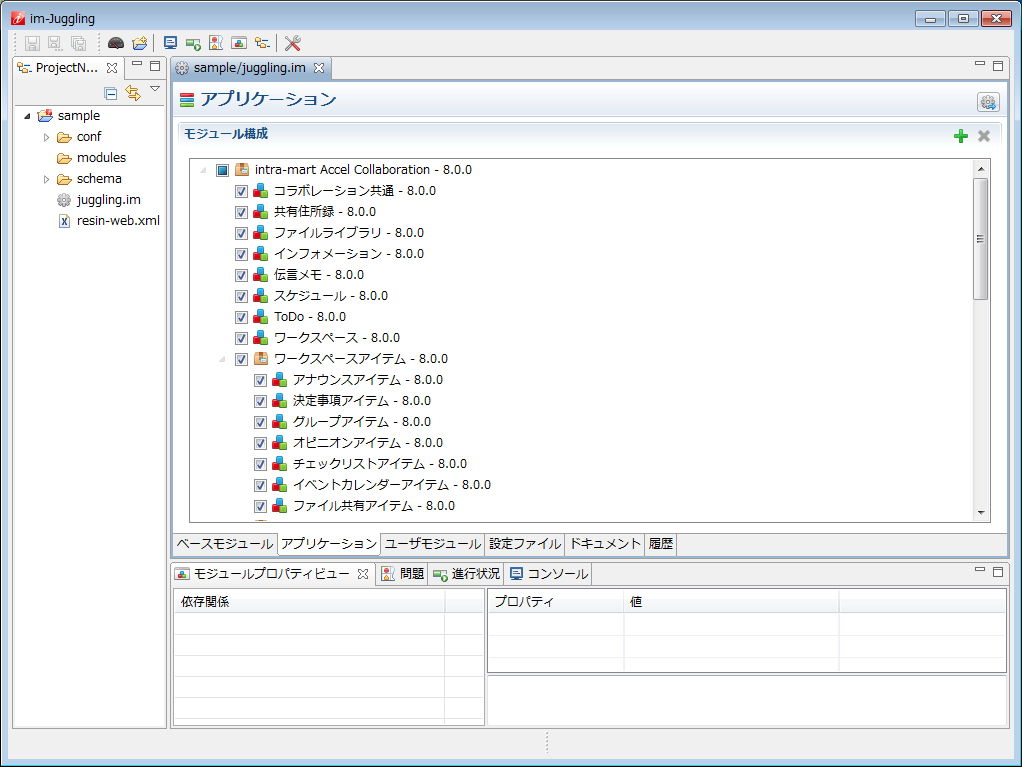Select the modules folder in the tree
1022x767 pixels.
click(x=101, y=158)
